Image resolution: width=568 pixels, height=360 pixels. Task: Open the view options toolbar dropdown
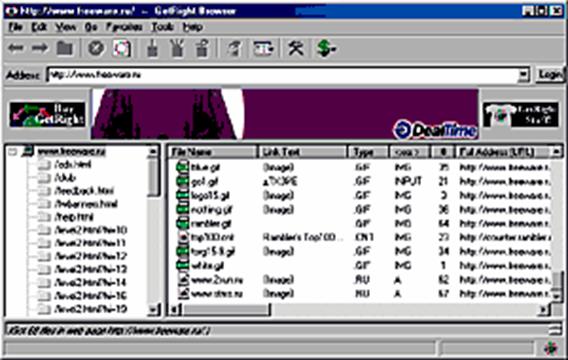[263, 48]
